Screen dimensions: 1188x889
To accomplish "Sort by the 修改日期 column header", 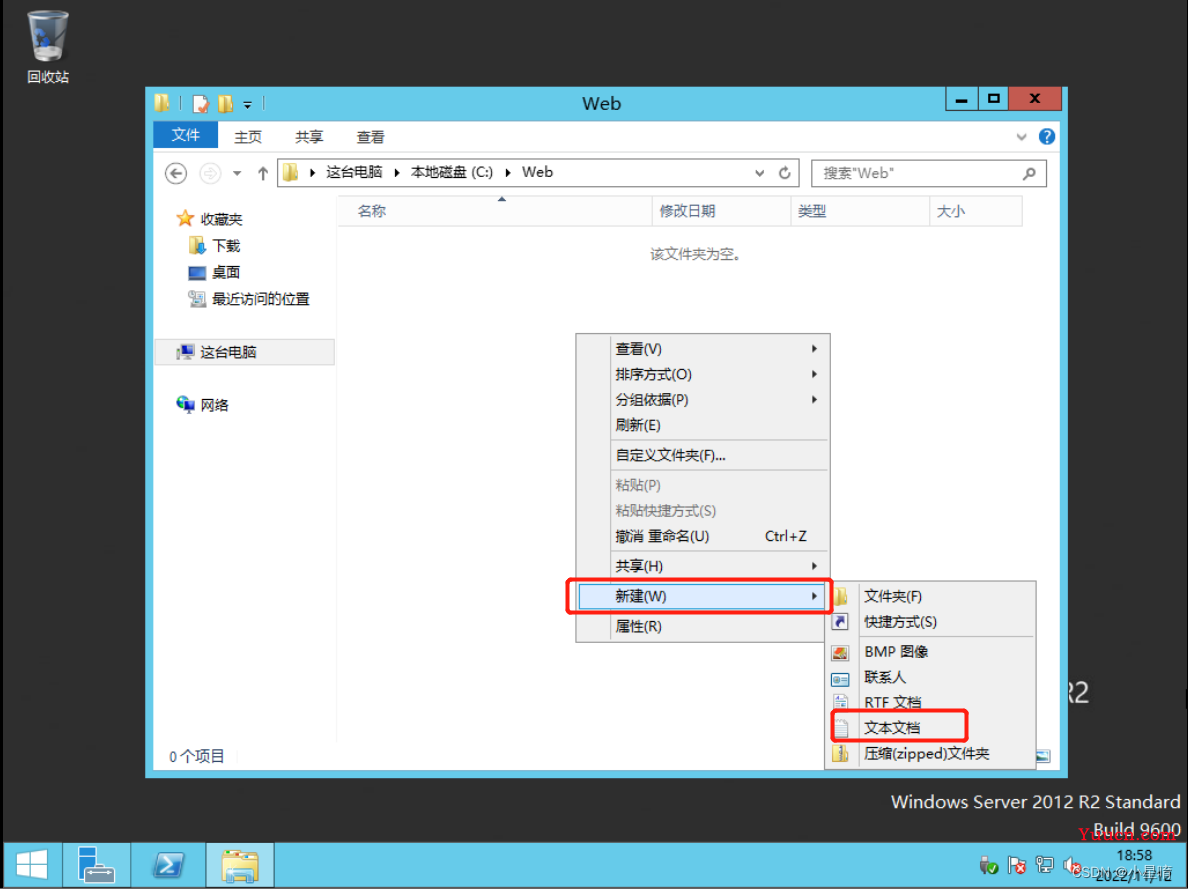I will pyautogui.click(x=721, y=211).
